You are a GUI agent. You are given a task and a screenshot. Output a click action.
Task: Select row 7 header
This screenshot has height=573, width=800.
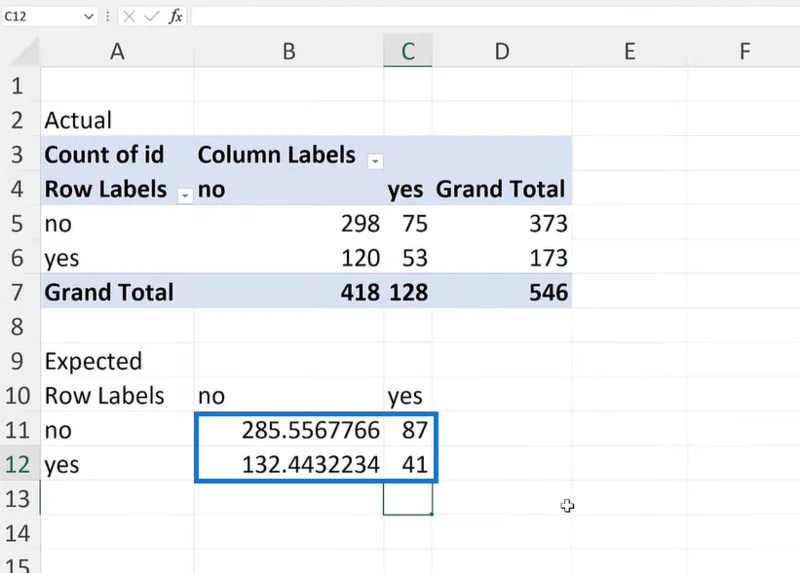point(18,292)
